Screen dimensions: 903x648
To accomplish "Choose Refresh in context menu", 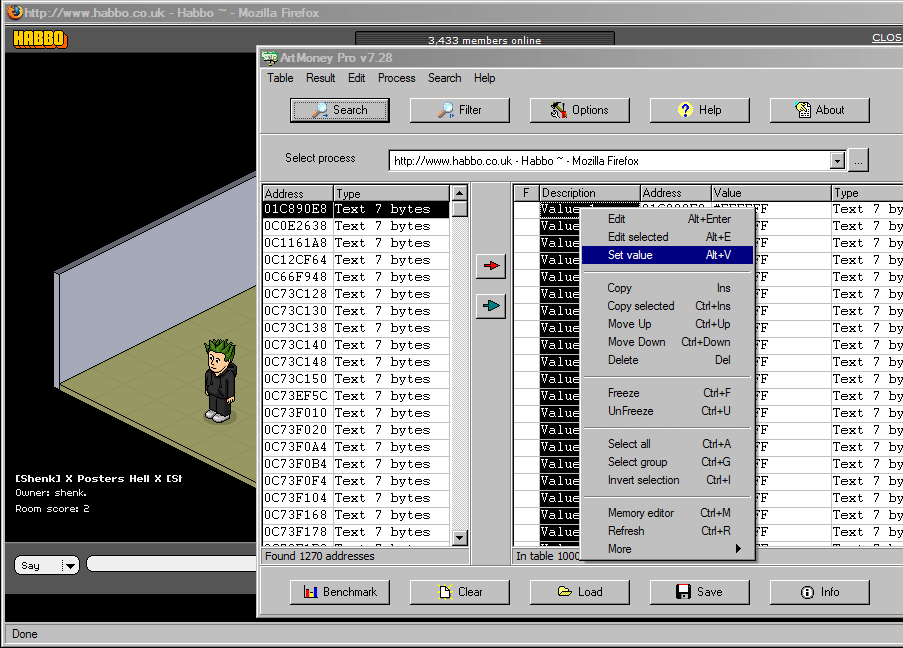I will pyautogui.click(x=668, y=531).
